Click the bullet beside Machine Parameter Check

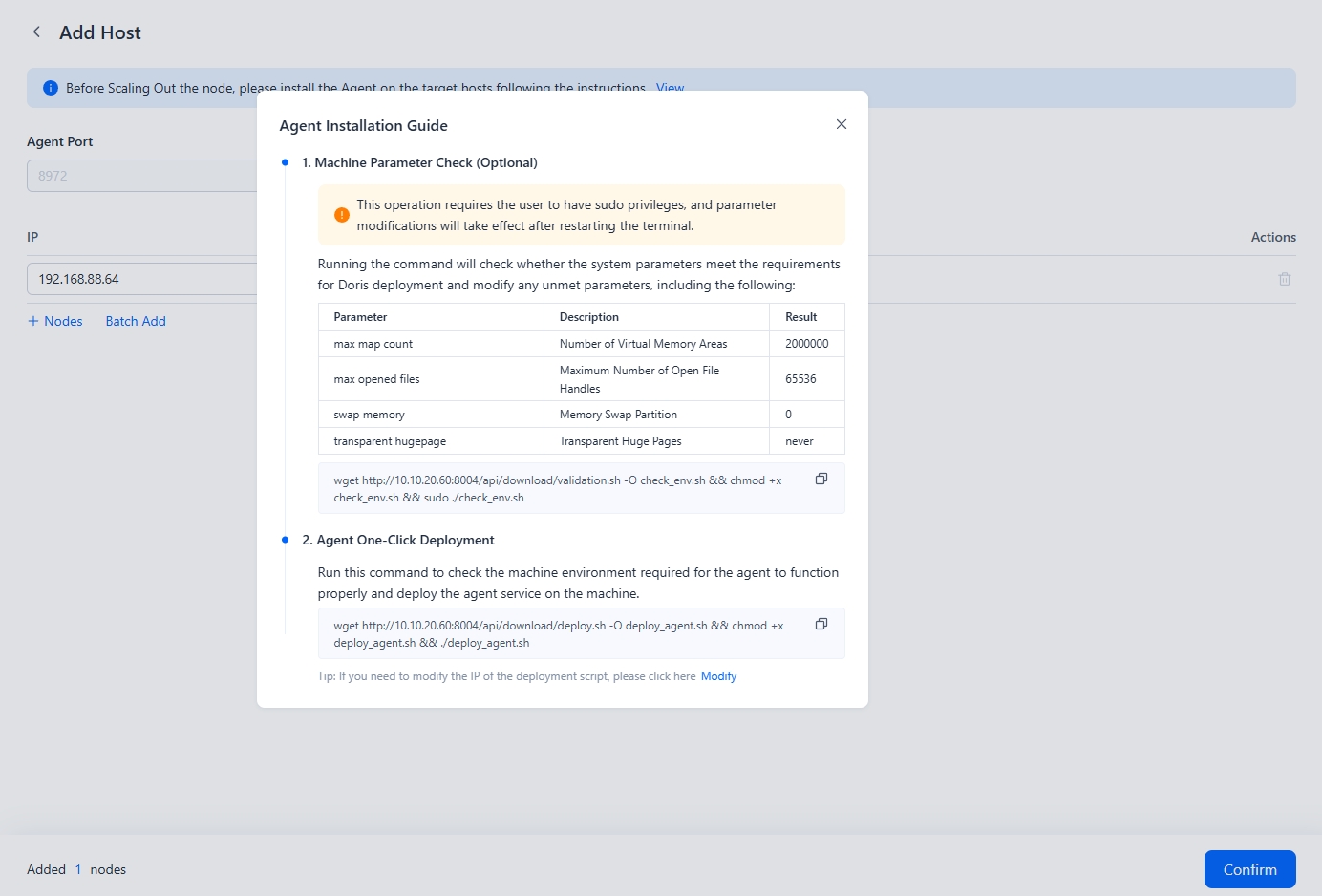(x=285, y=162)
